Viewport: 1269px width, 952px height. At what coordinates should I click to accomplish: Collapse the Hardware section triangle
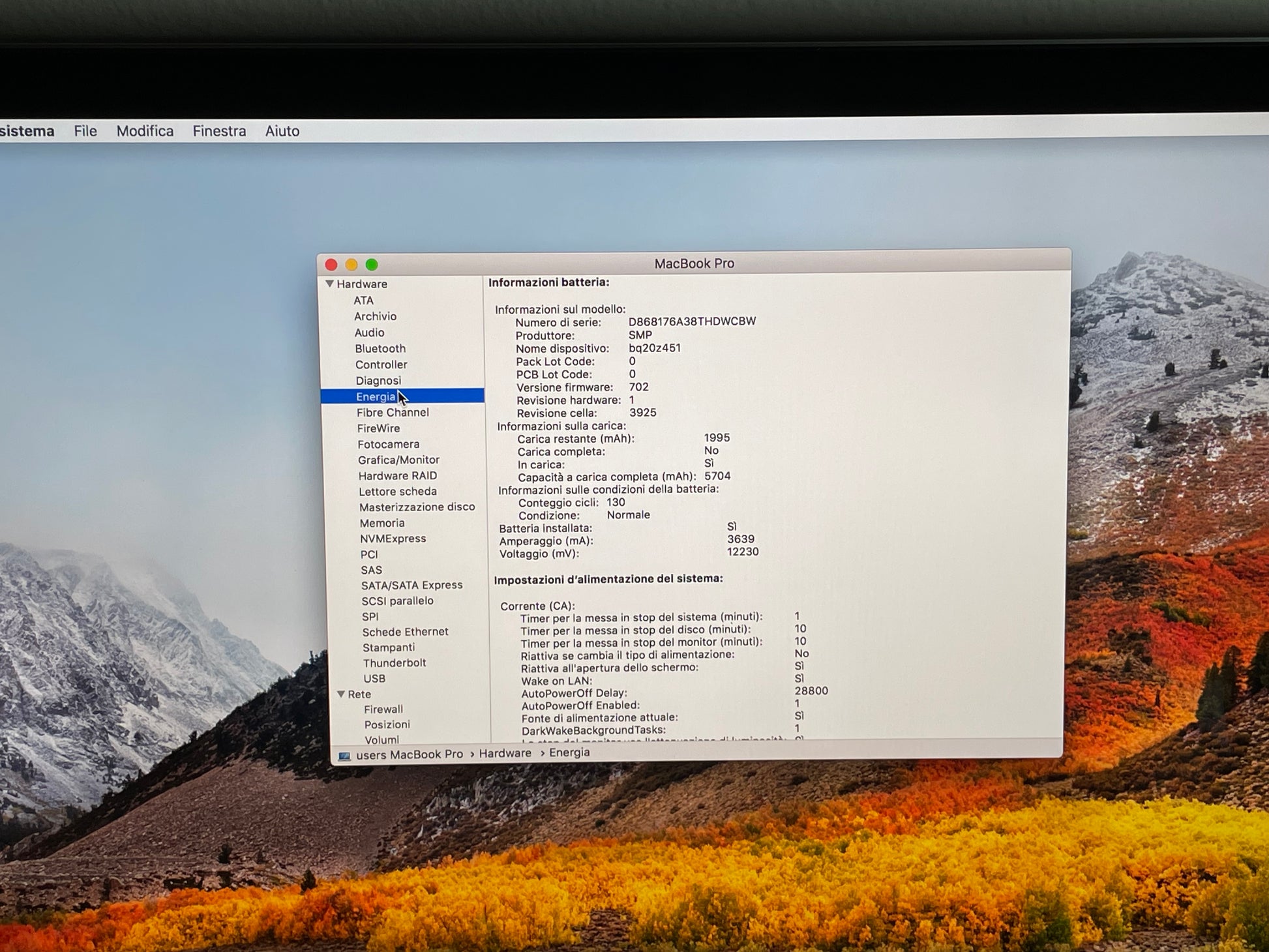pyautogui.click(x=329, y=284)
